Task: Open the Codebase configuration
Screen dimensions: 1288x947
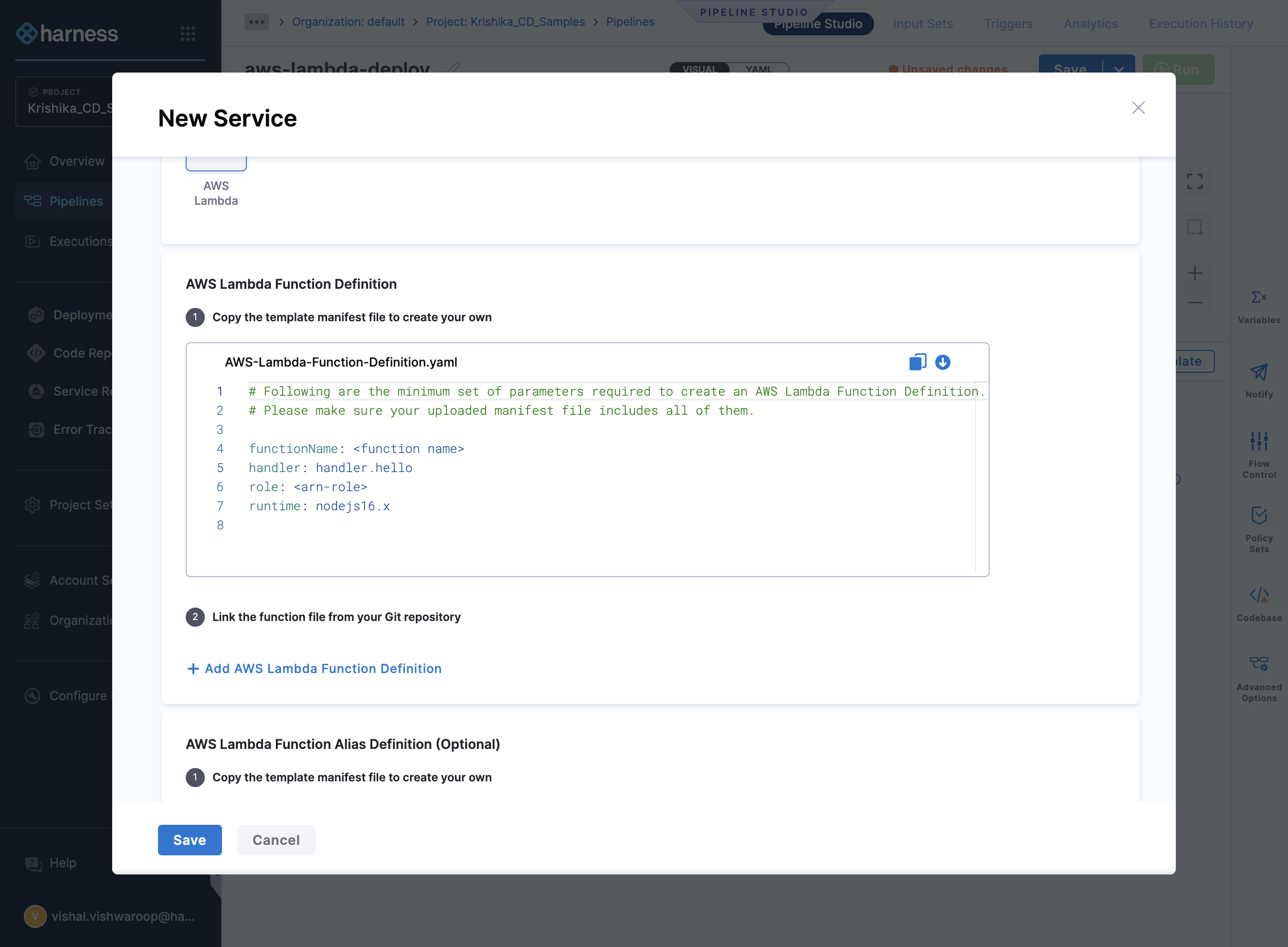Action: (1259, 605)
